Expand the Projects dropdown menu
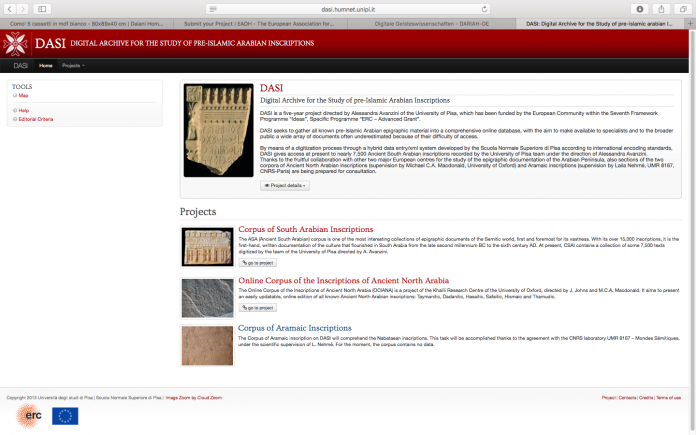 tap(73, 66)
